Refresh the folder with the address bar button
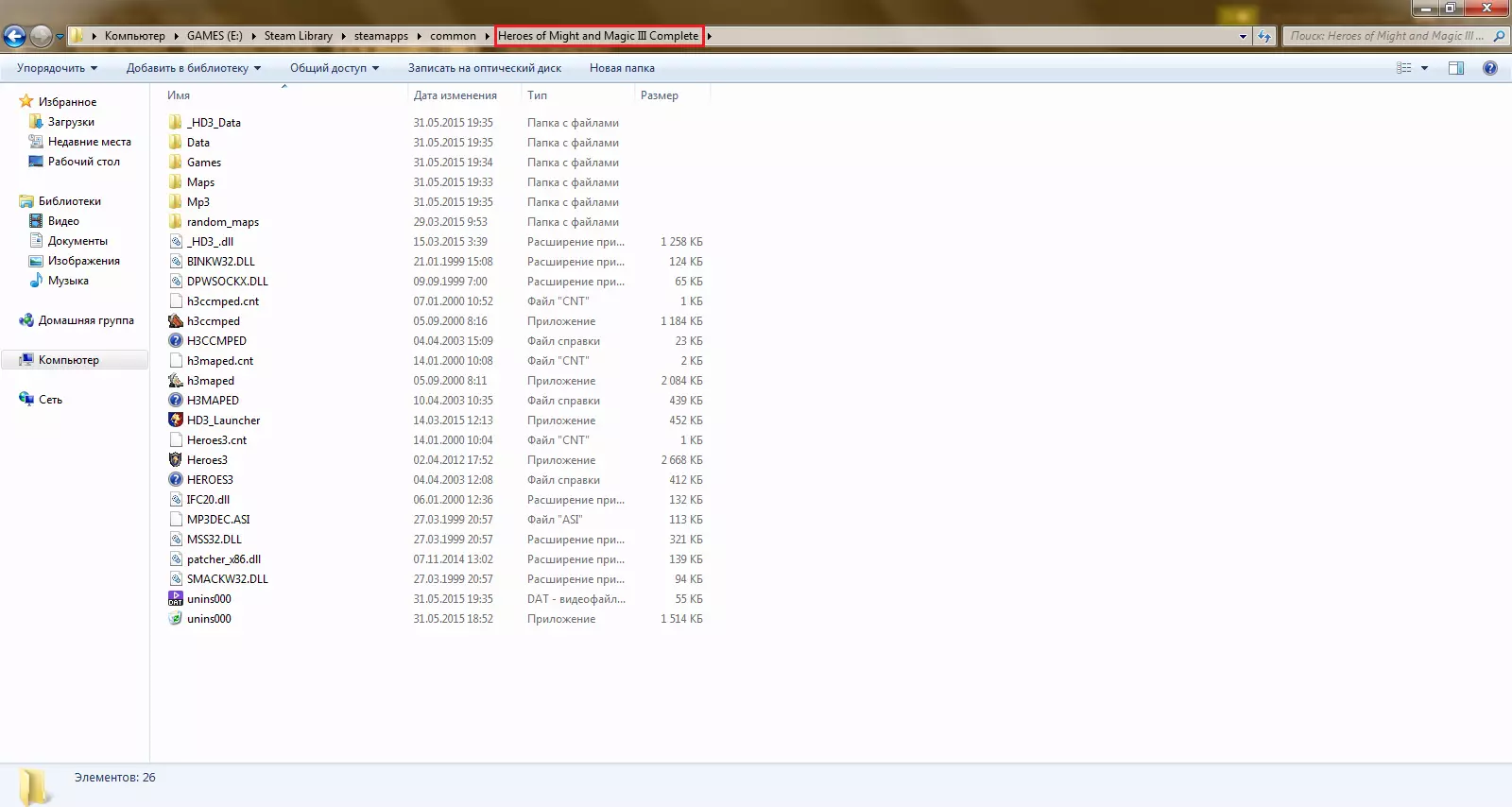 click(x=1264, y=36)
